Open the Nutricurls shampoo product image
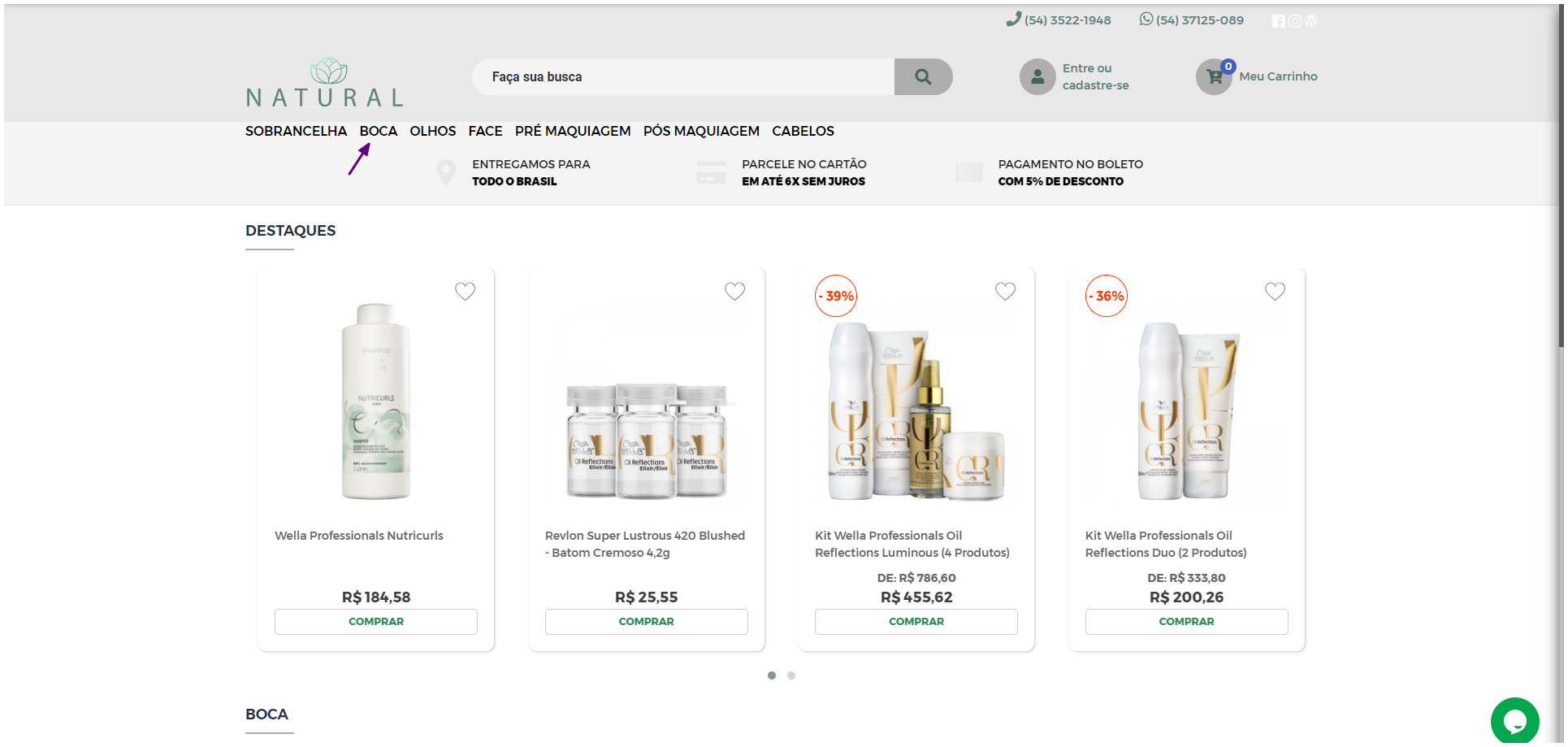The height and width of the screenshot is (747, 1568). click(x=376, y=402)
